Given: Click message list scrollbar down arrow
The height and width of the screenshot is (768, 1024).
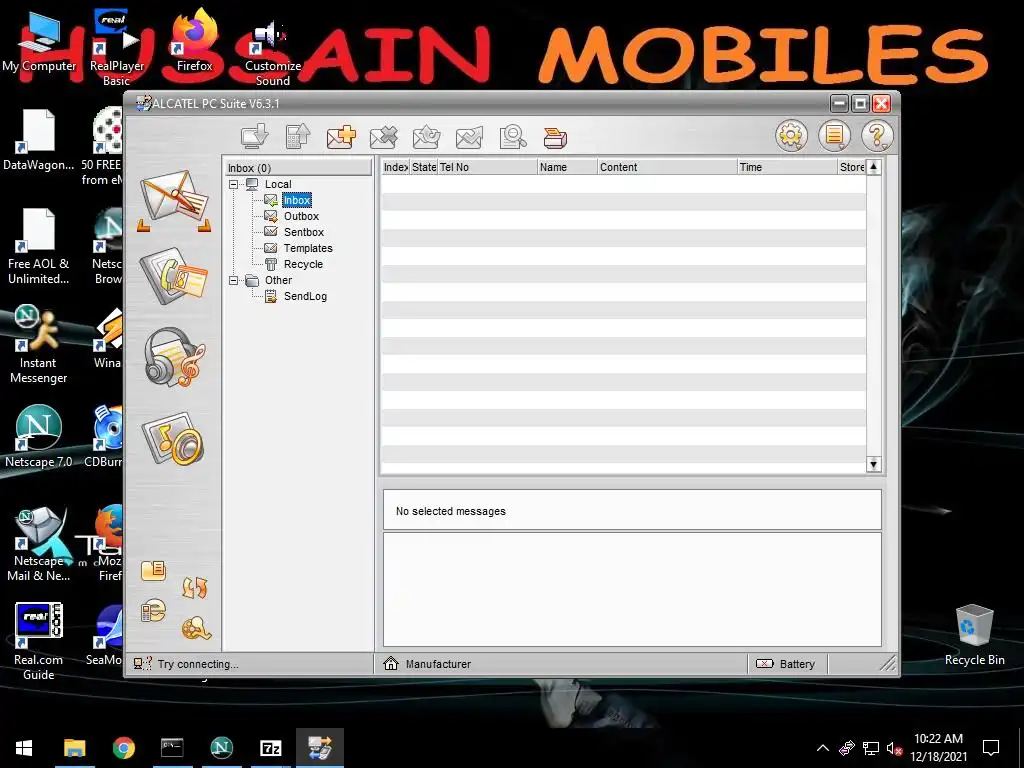Looking at the screenshot, I should click(x=873, y=464).
